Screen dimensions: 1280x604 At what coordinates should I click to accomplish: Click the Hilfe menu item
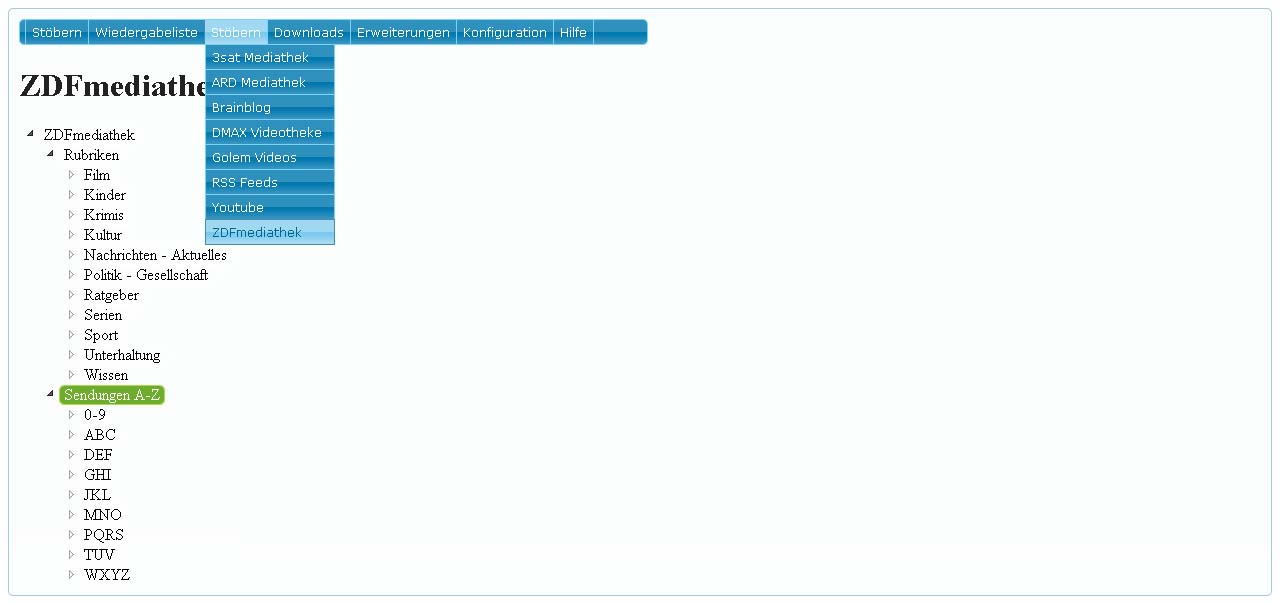coord(573,33)
